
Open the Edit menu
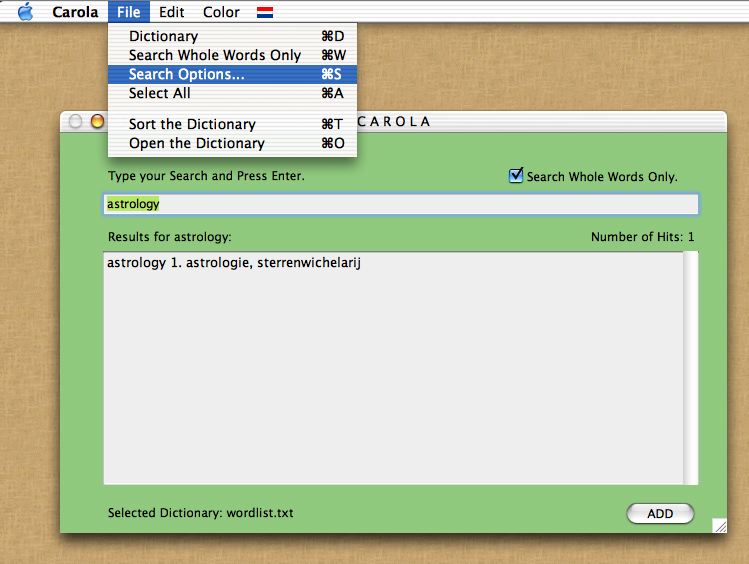coord(171,12)
